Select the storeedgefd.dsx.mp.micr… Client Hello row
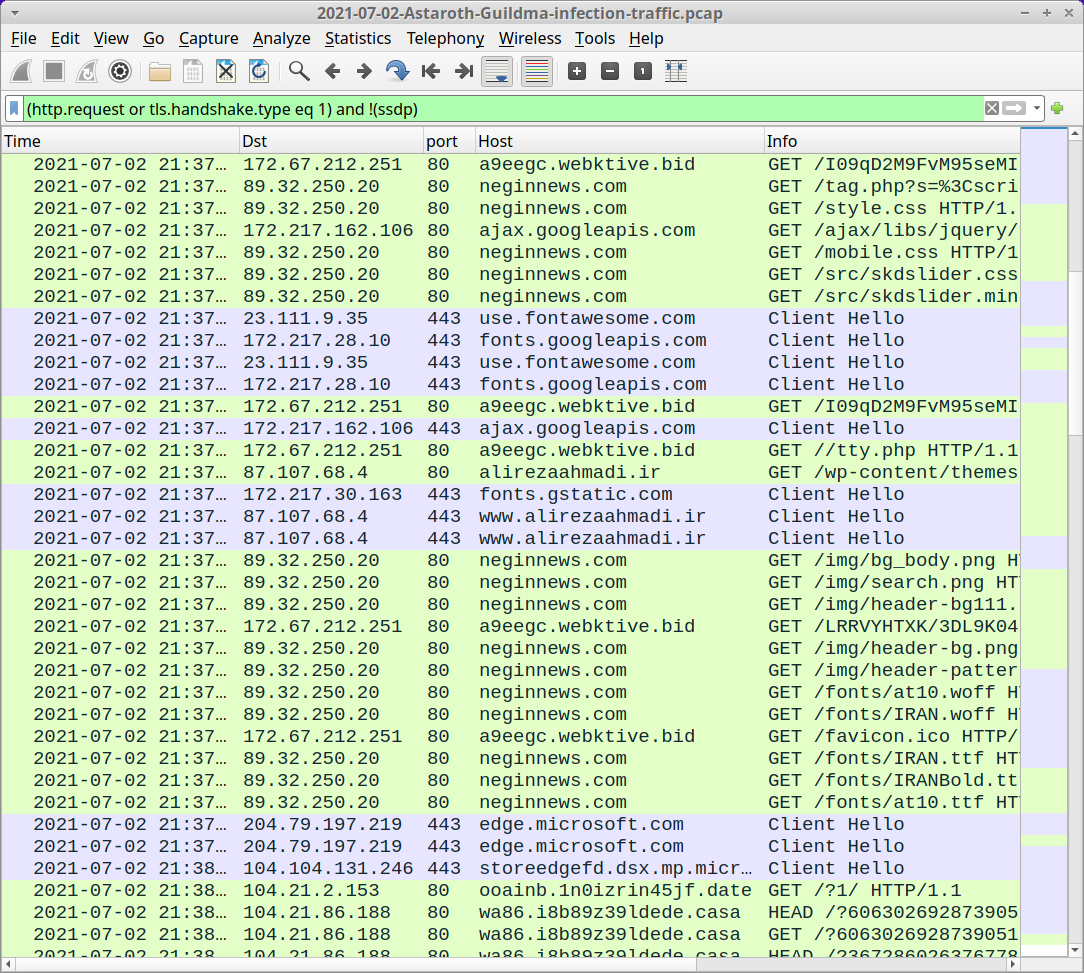Image resolution: width=1084 pixels, height=973 pixels. click(x=511, y=869)
